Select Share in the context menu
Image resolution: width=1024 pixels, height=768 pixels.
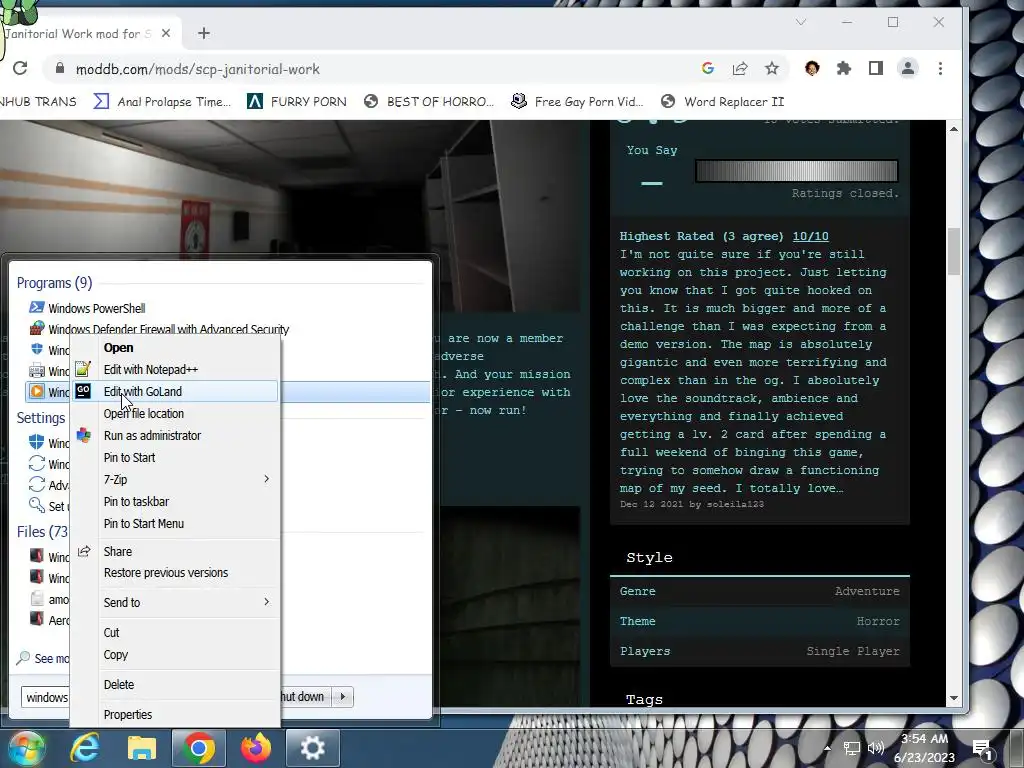175,552
